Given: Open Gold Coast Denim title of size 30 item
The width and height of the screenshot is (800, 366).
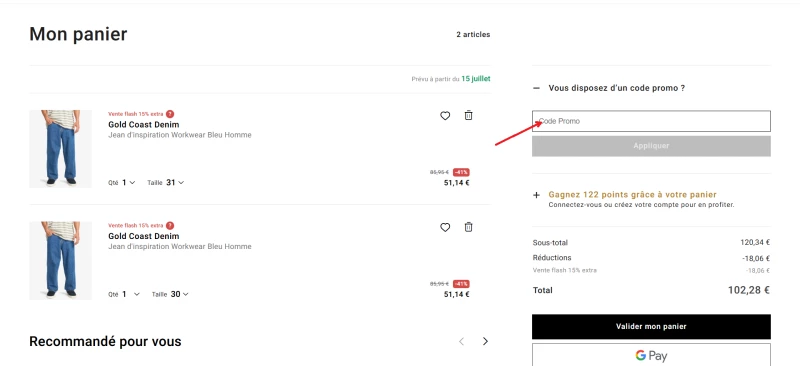Looking at the screenshot, I should pos(143,236).
